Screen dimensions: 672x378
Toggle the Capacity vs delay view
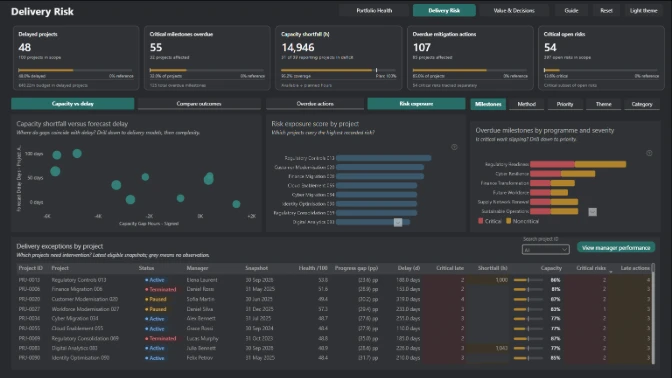72,104
